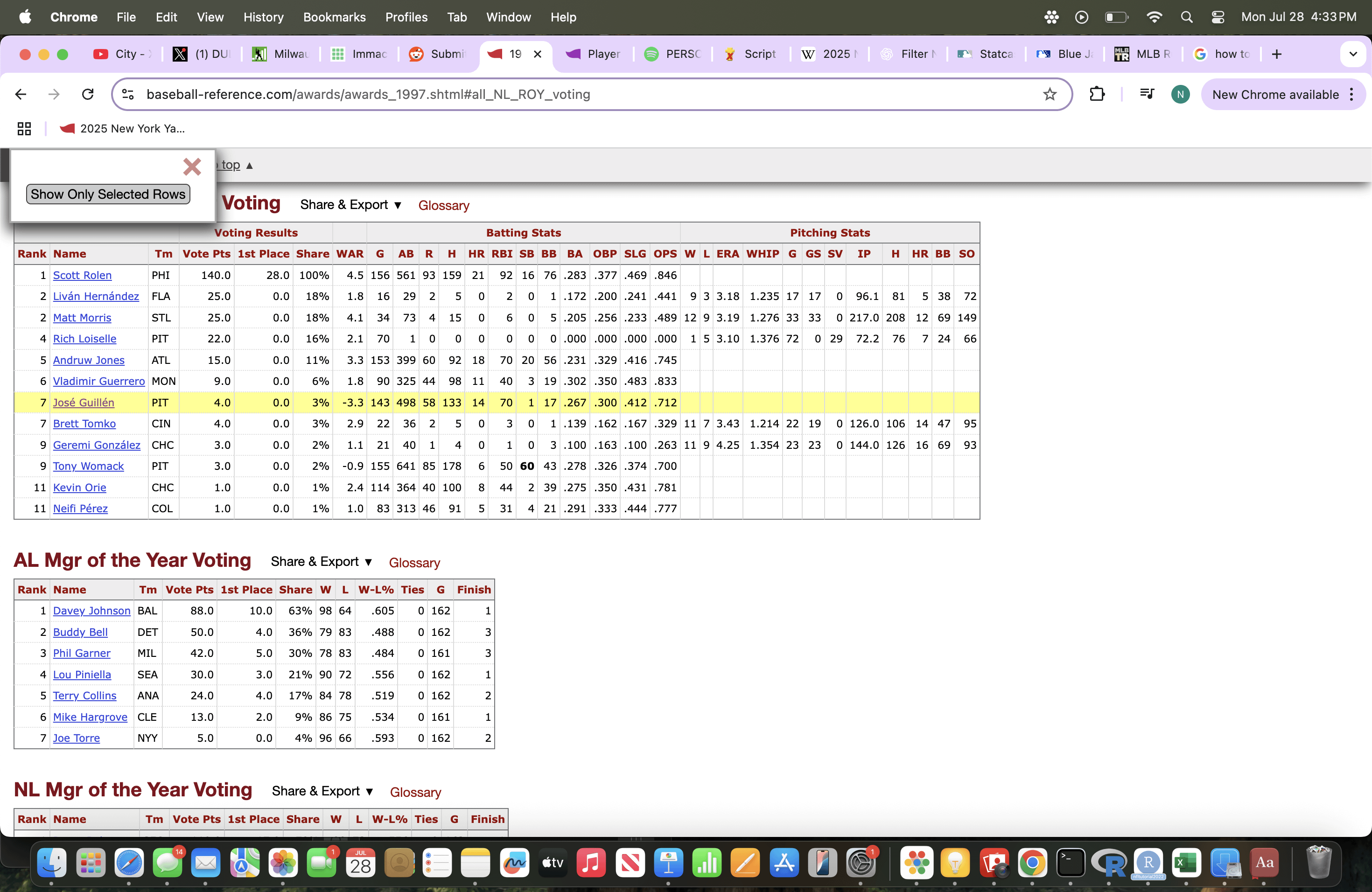
Task: Sort table by the WAR column header
Action: pyautogui.click(x=350, y=254)
